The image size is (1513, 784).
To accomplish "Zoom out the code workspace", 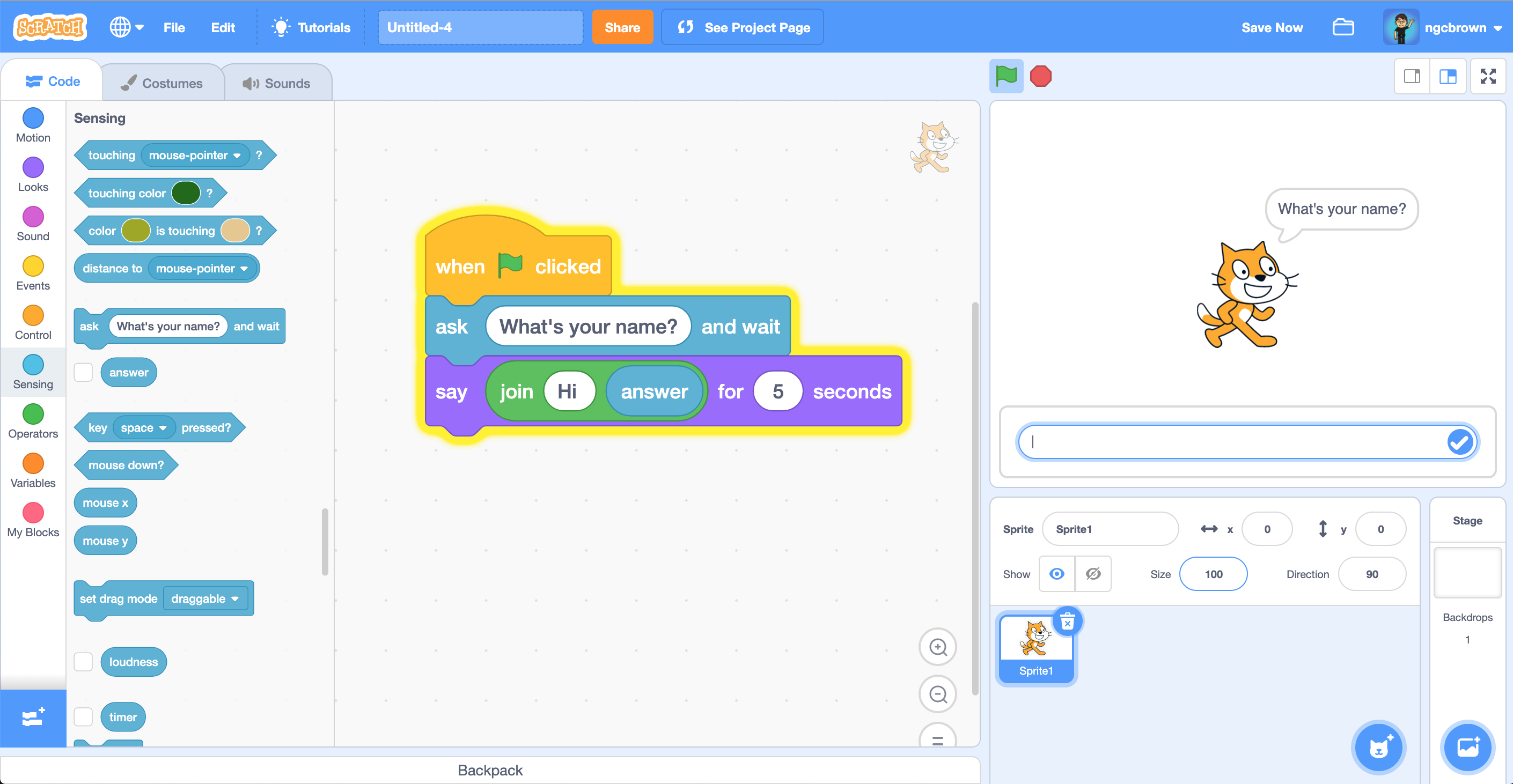I will pyautogui.click(x=938, y=695).
